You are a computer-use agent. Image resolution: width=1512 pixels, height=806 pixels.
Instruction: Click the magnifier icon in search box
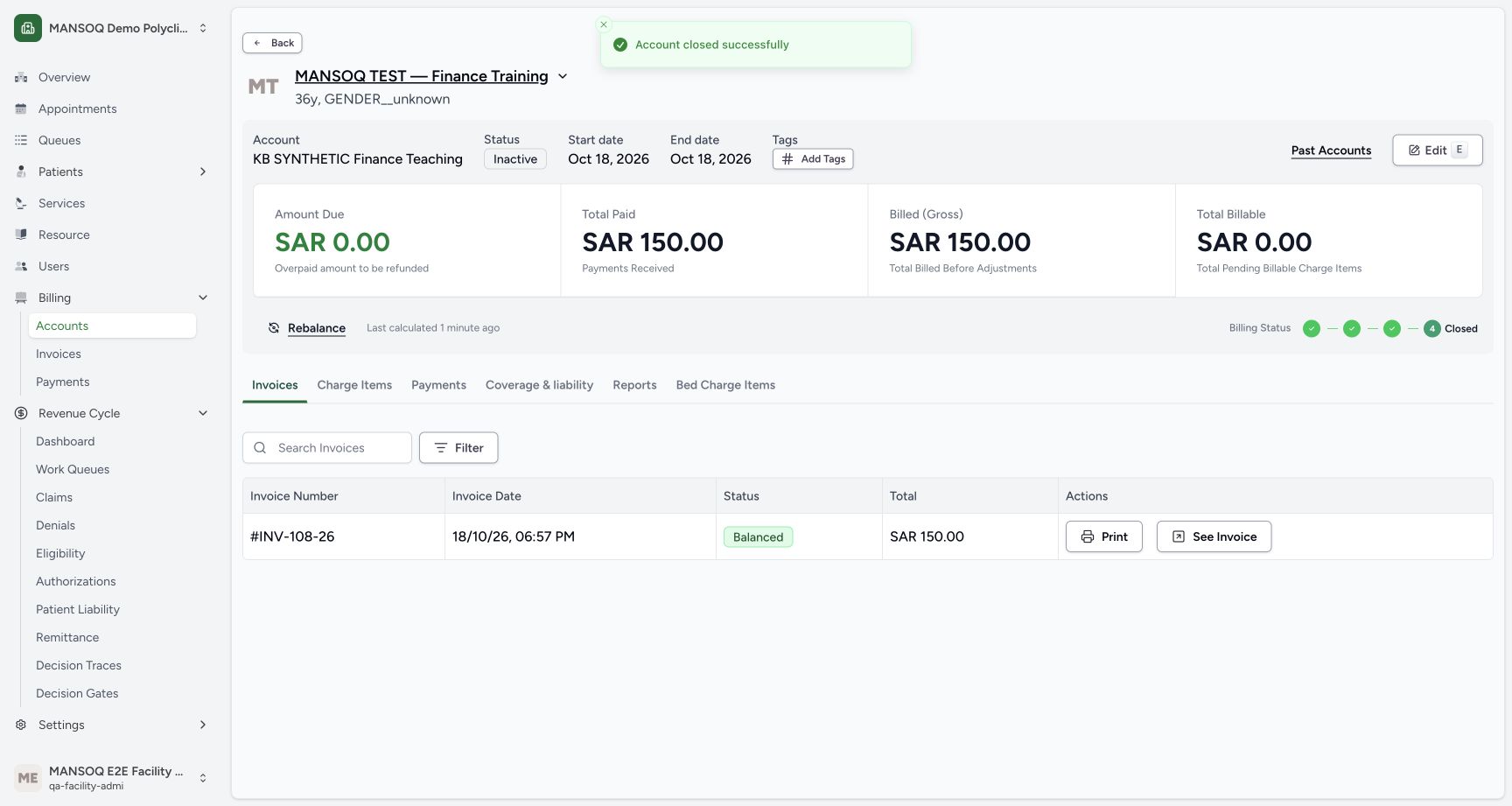pyautogui.click(x=260, y=448)
